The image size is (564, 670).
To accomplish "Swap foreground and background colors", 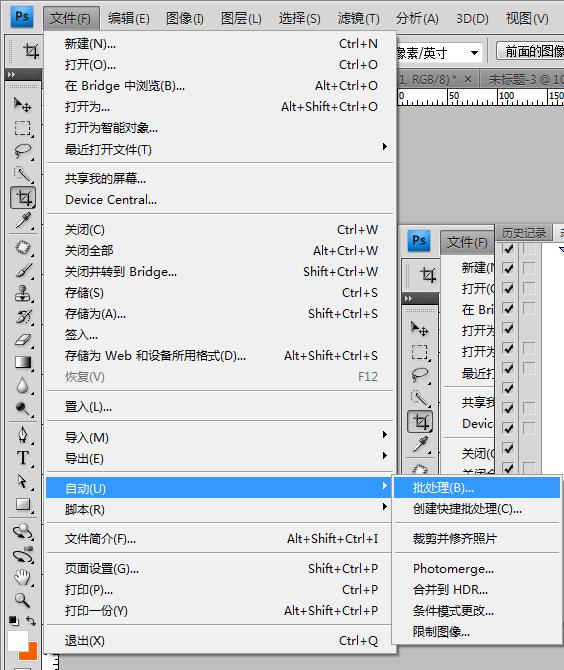I will point(31,620).
